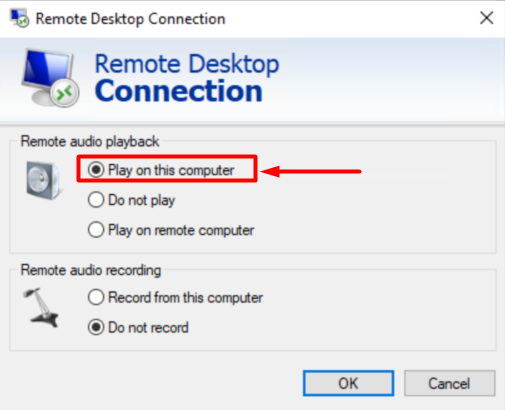The image size is (505, 410).
Task: Click the bold Connection word in the banner
Action: click(x=179, y=91)
